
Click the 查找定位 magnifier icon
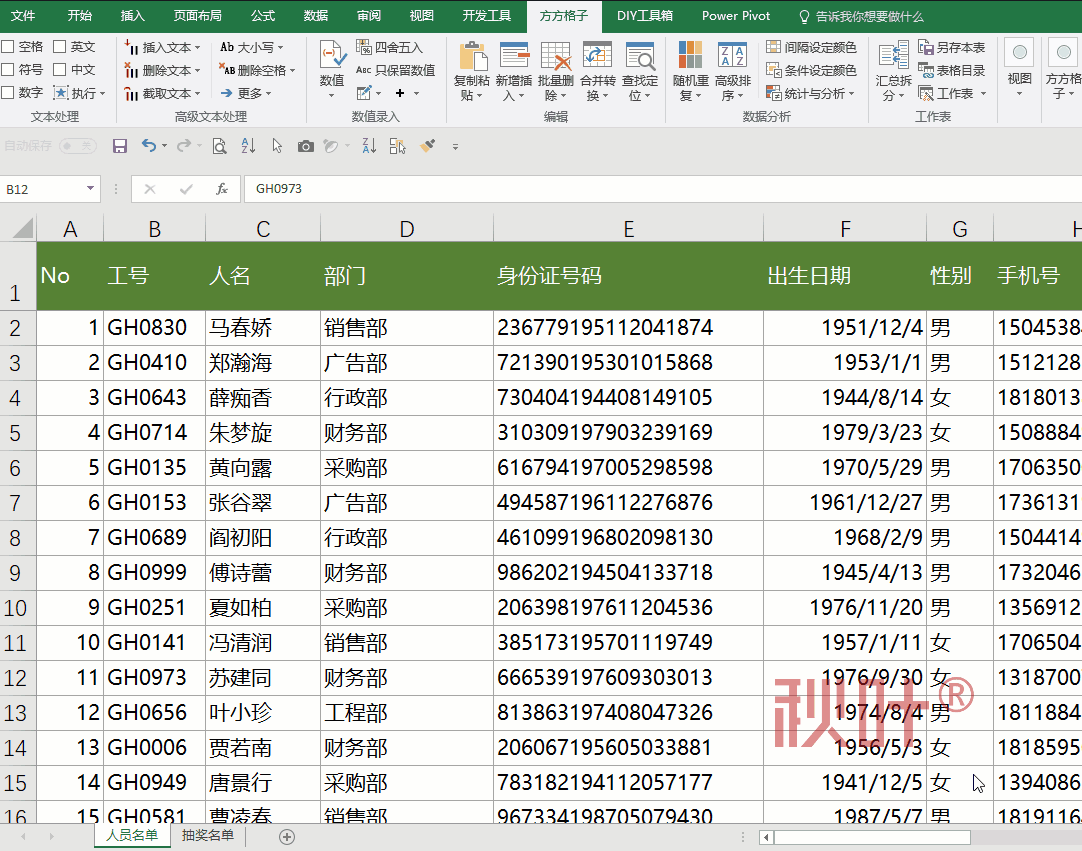(x=640, y=56)
